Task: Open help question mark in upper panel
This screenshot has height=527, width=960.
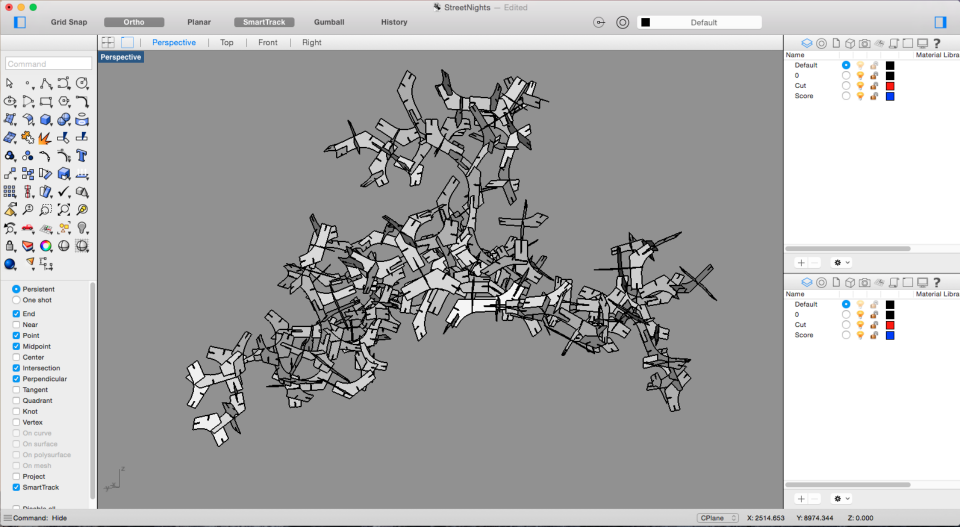Action: (937, 44)
